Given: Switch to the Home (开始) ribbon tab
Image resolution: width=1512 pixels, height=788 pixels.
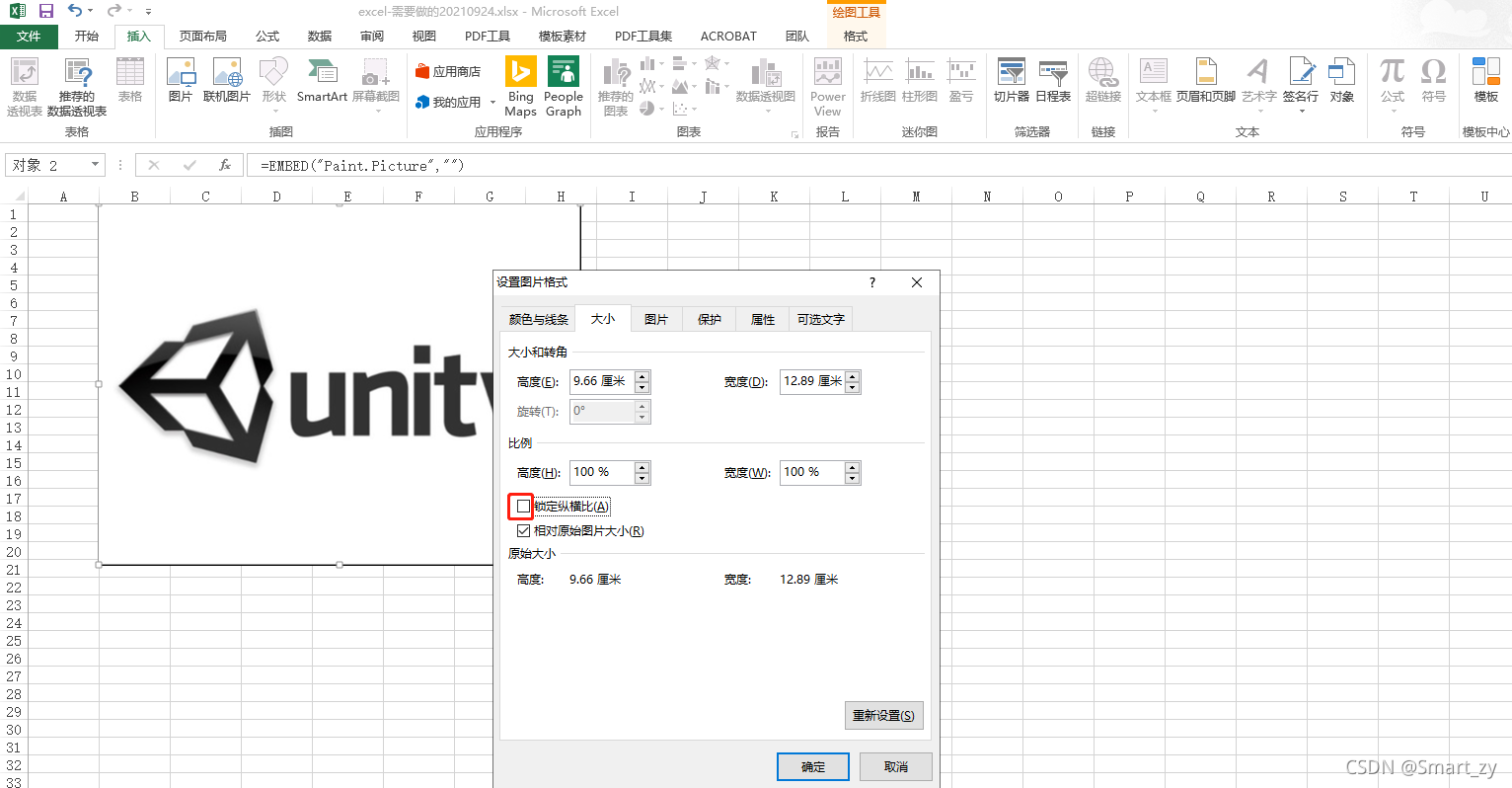Looking at the screenshot, I should (x=87, y=37).
